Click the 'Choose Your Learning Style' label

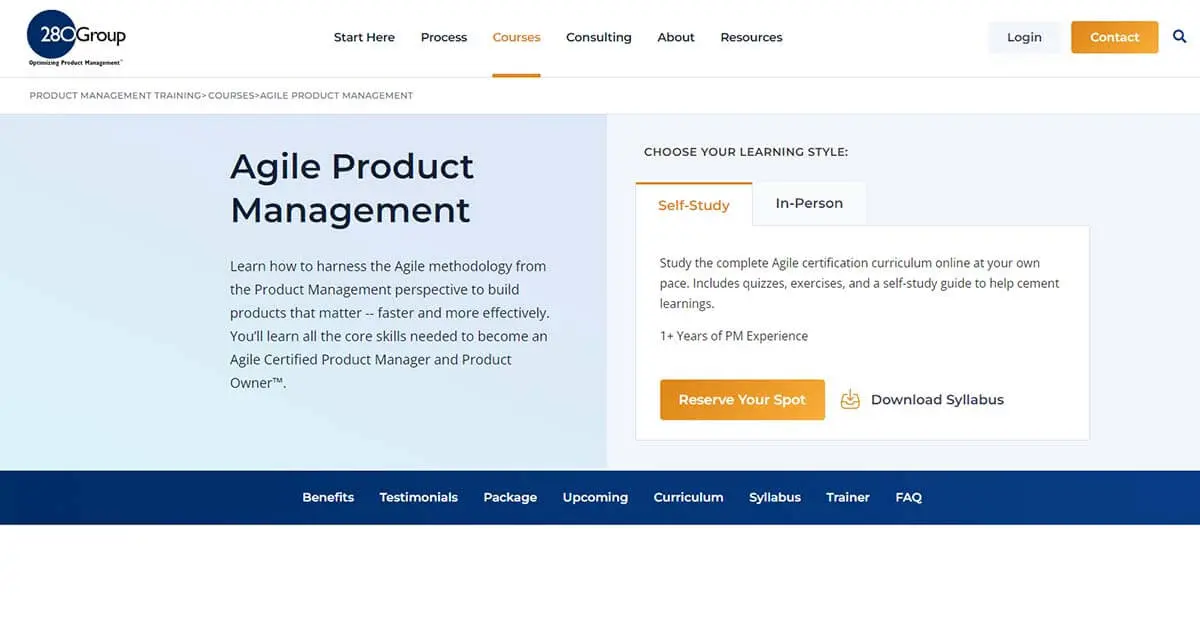[746, 152]
